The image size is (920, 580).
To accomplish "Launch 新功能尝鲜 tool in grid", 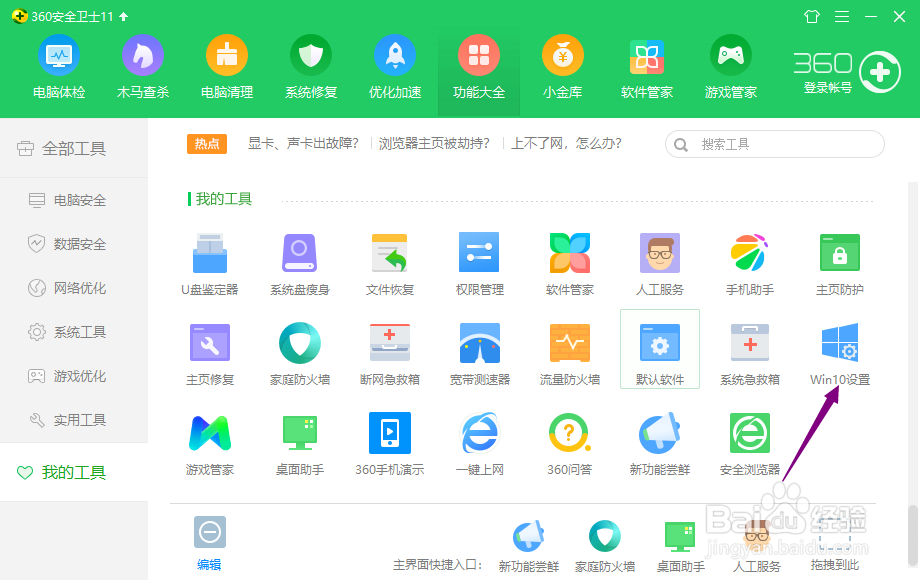I will click(x=659, y=444).
